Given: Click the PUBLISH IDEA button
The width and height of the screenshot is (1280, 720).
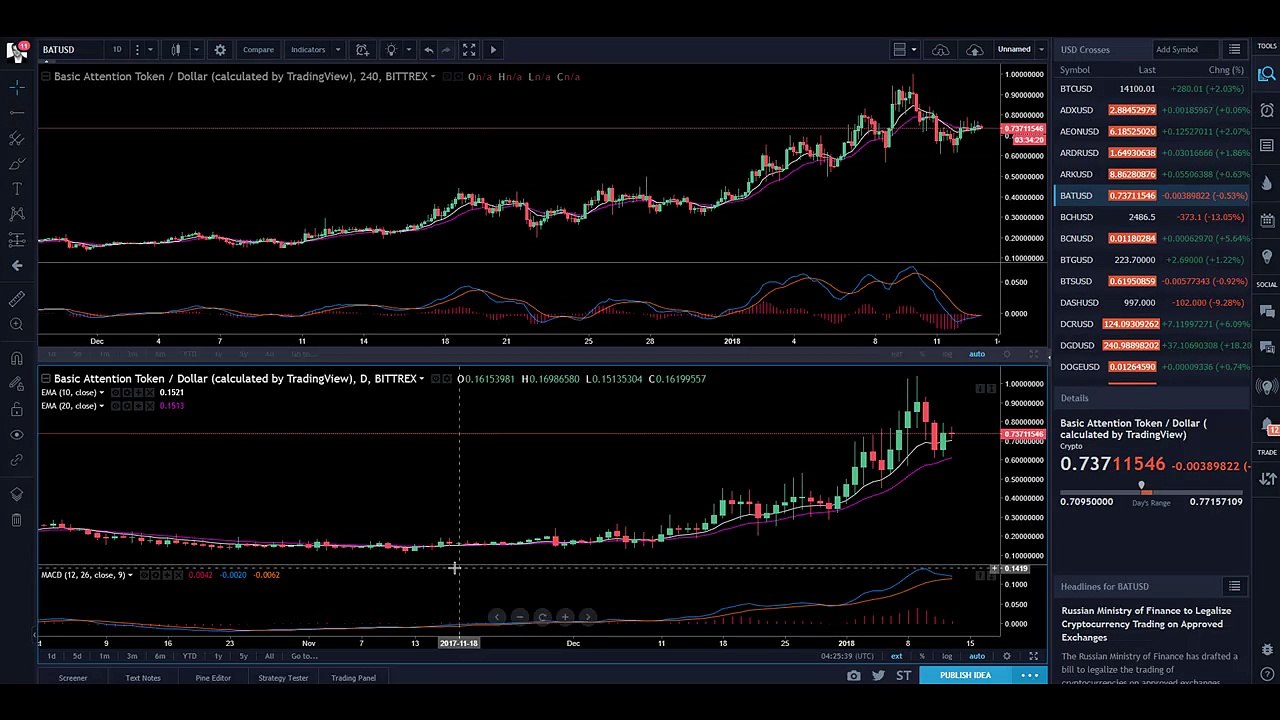Looking at the screenshot, I should (965, 675).
